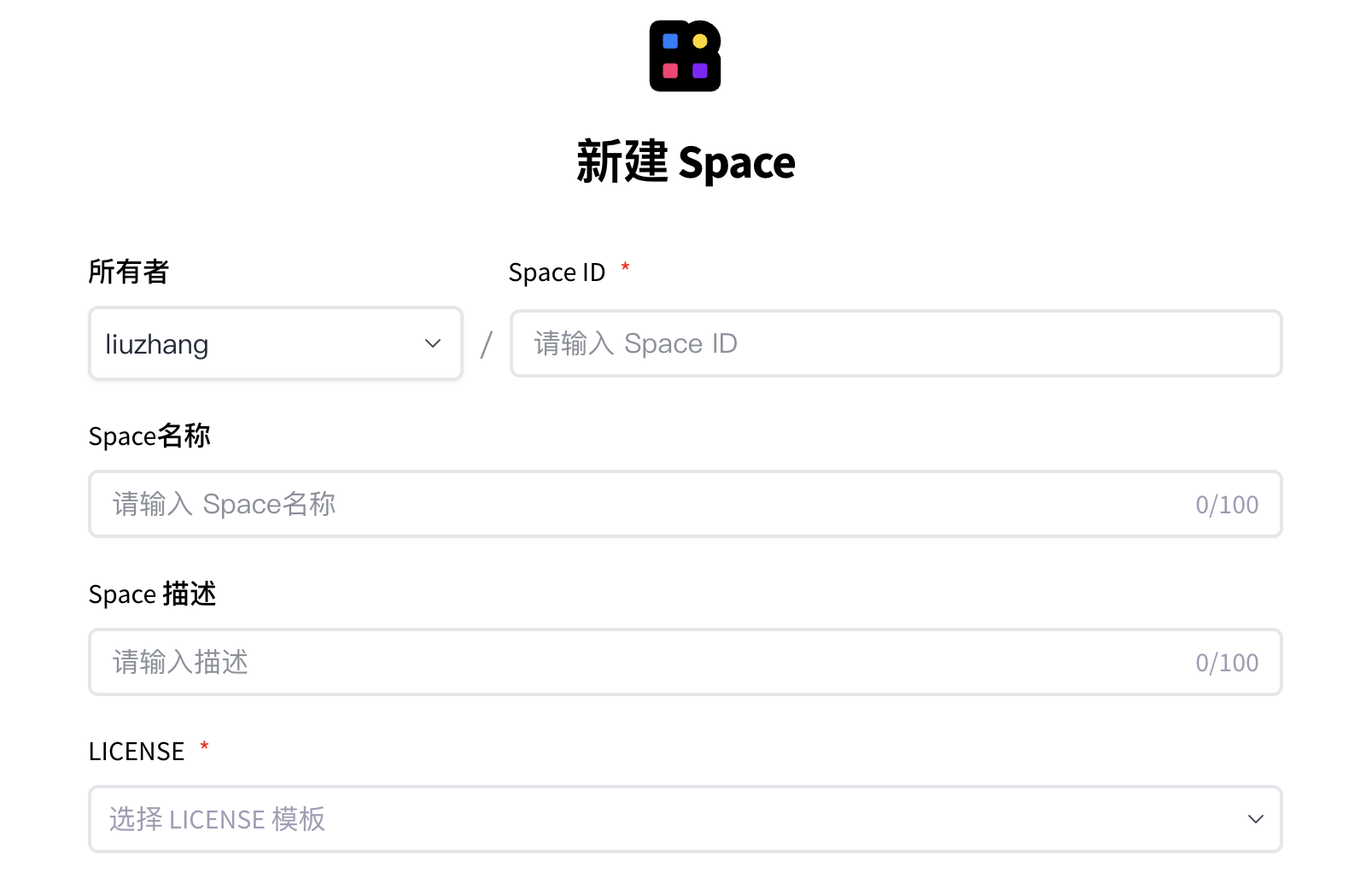The height and width of the screenshot is (884, 1372).
Task: Click the chevron arrow in the owner selector
Action: [x=433, y=343]
